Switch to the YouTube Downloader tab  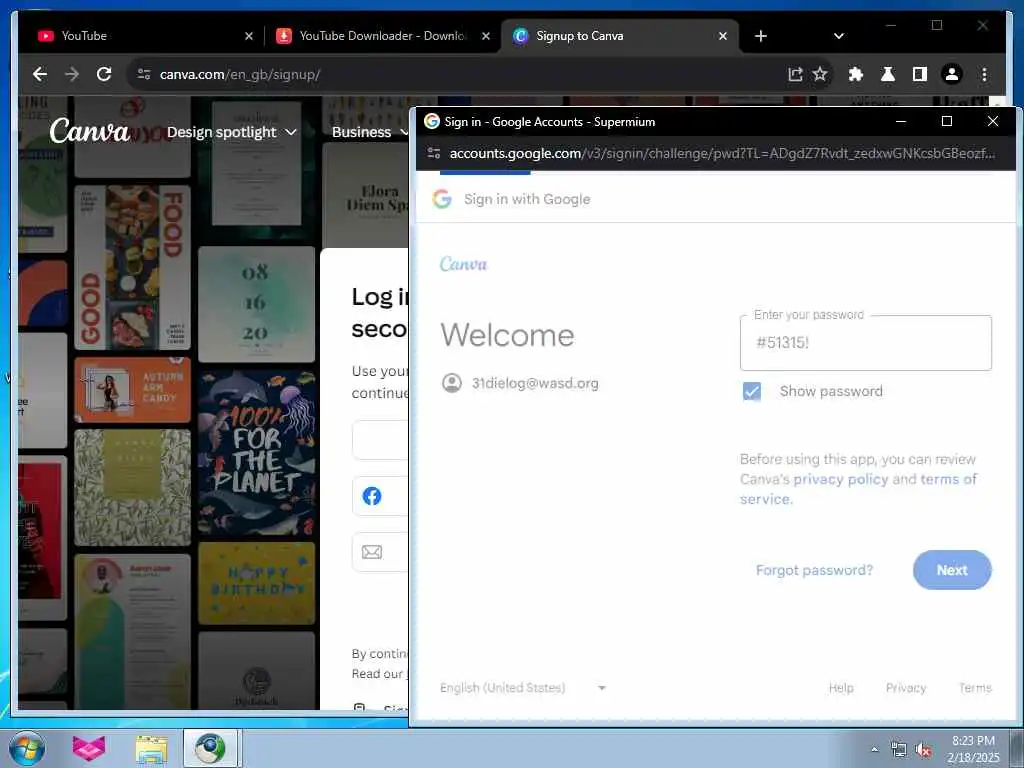tap(383, 36)
